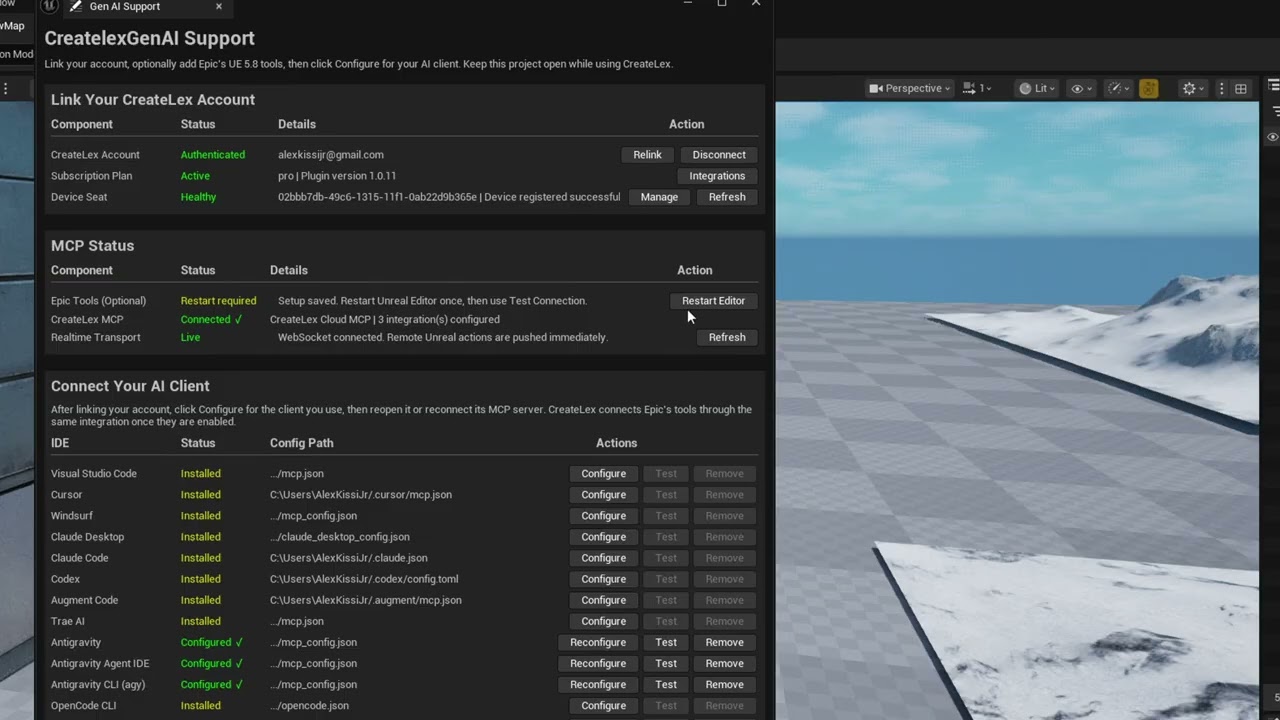Click the Unreal Engine logo icon
This screenshot has width=1280, height=720.
click(50, 6)
